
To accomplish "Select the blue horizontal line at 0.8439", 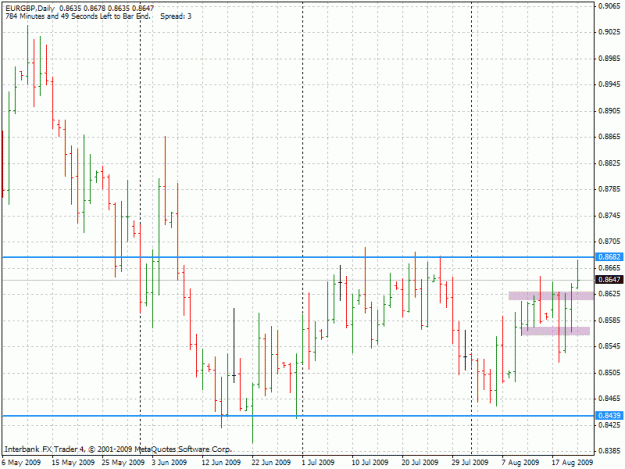I will point(298,416).
